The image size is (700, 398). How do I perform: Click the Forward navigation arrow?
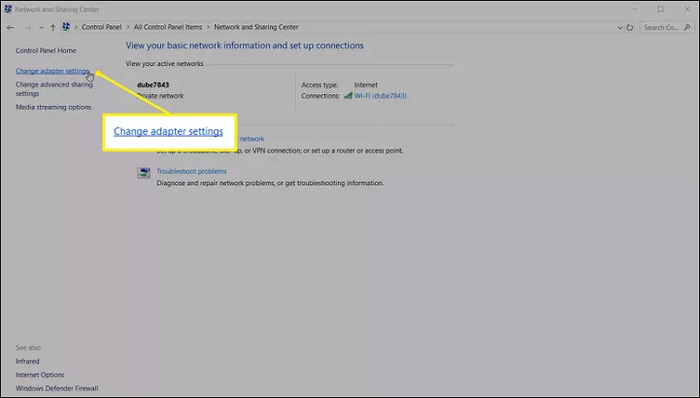pos(27,27)
